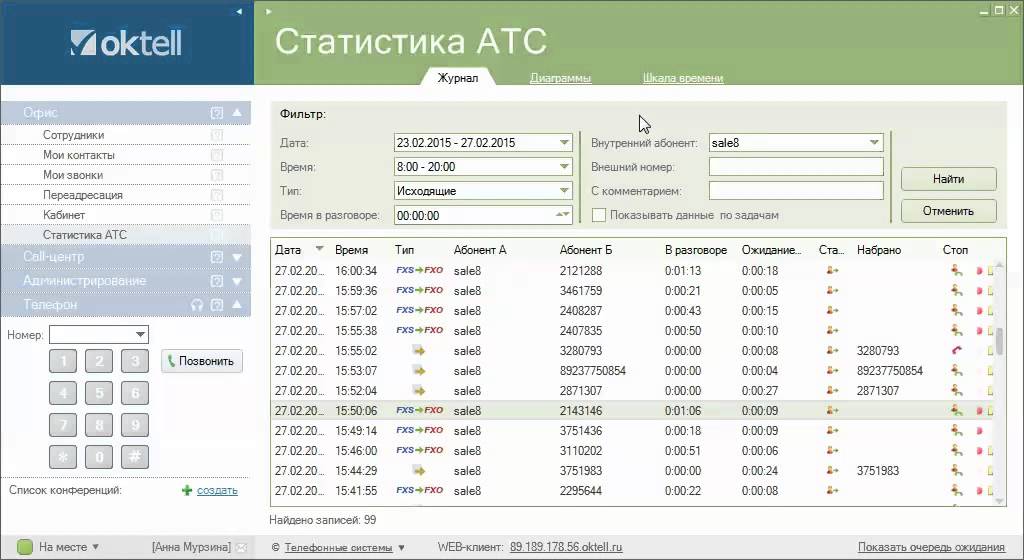This screenshot has height=560, width=1024.
Task: Click the status person icon in the 15:59:36 row
Action: pos(832,290)
